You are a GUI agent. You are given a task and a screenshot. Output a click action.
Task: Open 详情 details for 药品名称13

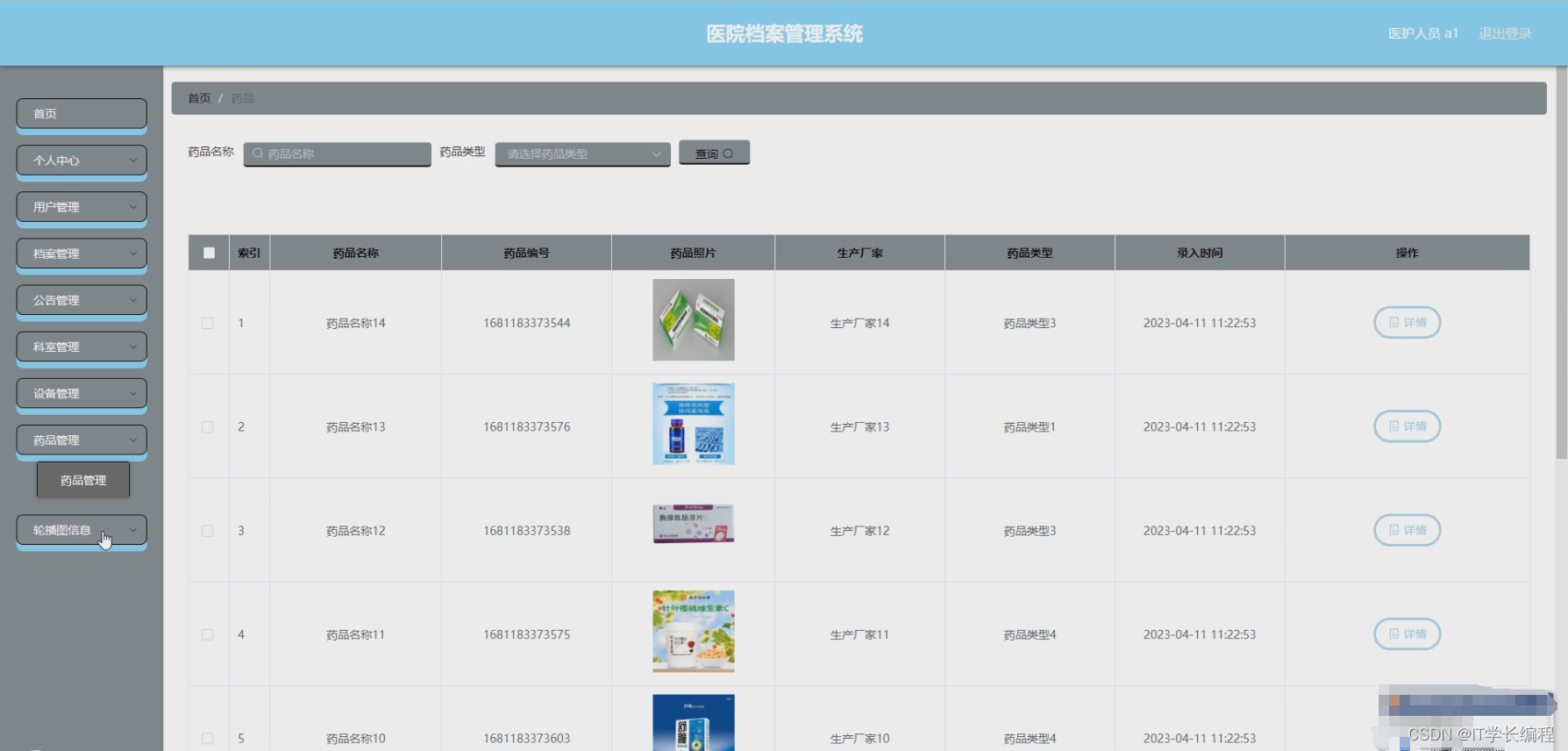[1407, 426]
